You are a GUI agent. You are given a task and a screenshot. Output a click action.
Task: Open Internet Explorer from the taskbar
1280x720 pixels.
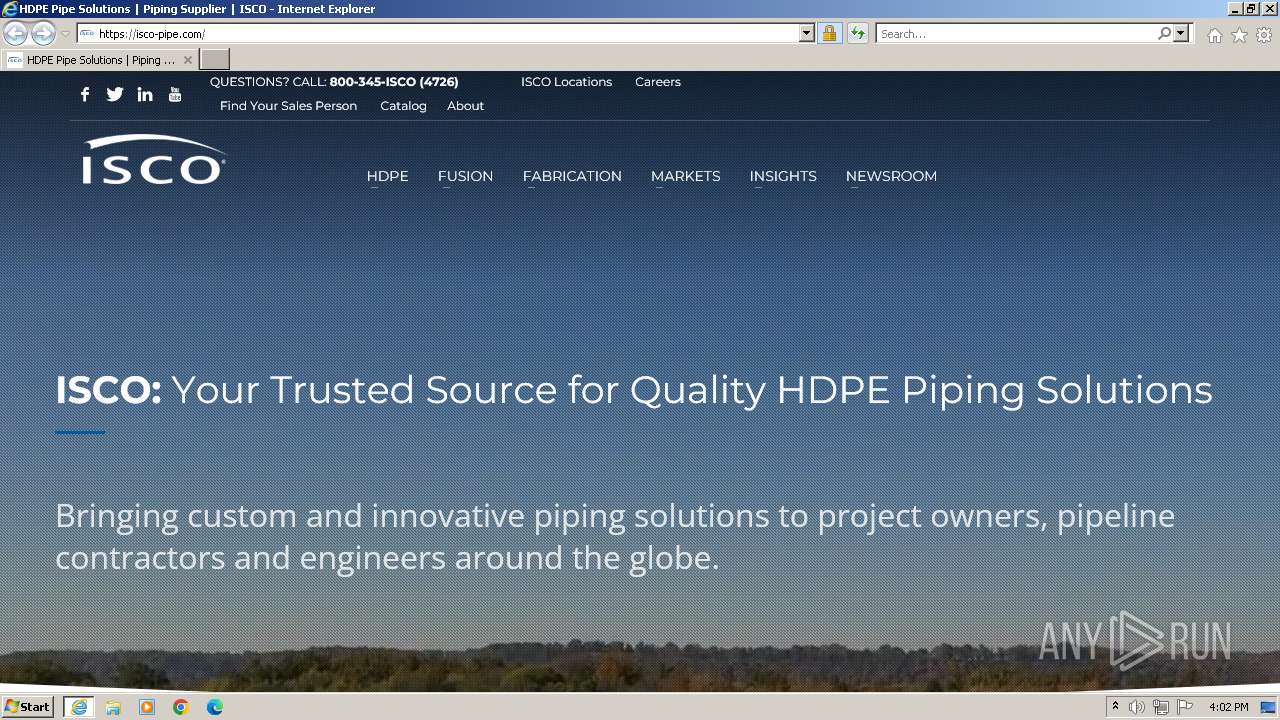(79, 707)
